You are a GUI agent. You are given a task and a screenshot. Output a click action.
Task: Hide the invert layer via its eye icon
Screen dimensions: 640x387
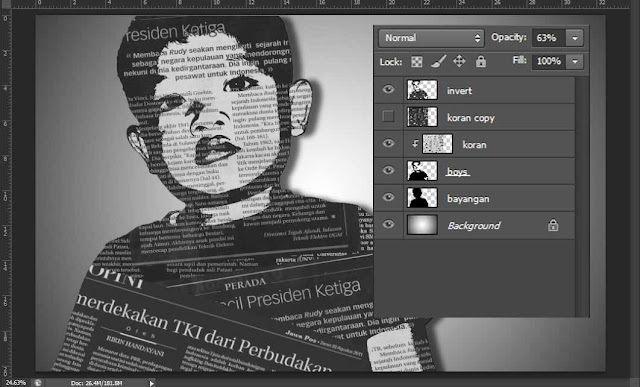coord(388,89)
